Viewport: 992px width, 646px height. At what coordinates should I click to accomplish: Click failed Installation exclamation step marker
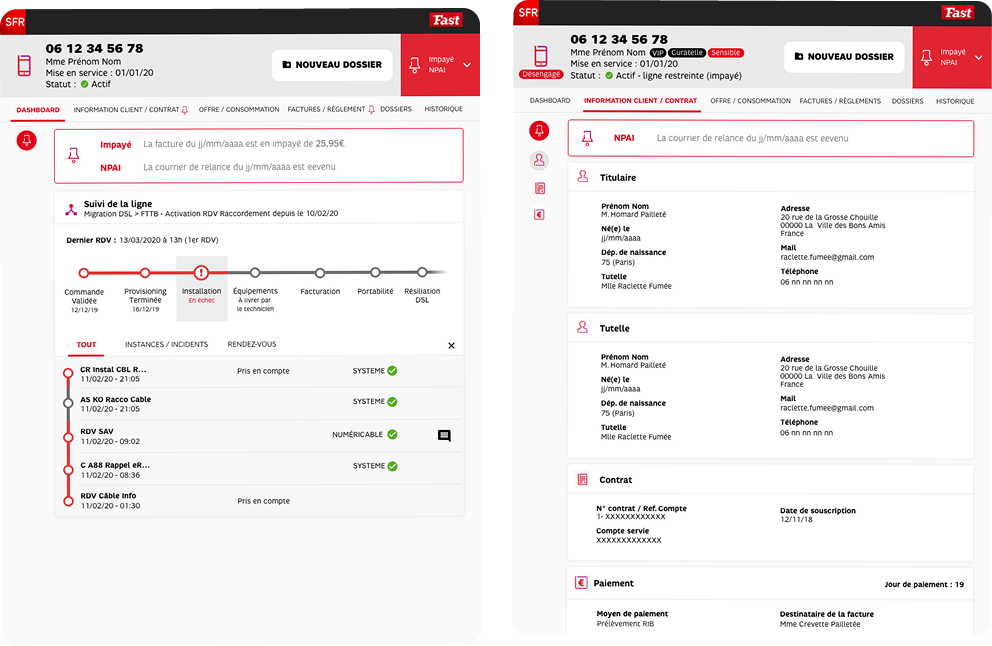click(x=201, y=272)
